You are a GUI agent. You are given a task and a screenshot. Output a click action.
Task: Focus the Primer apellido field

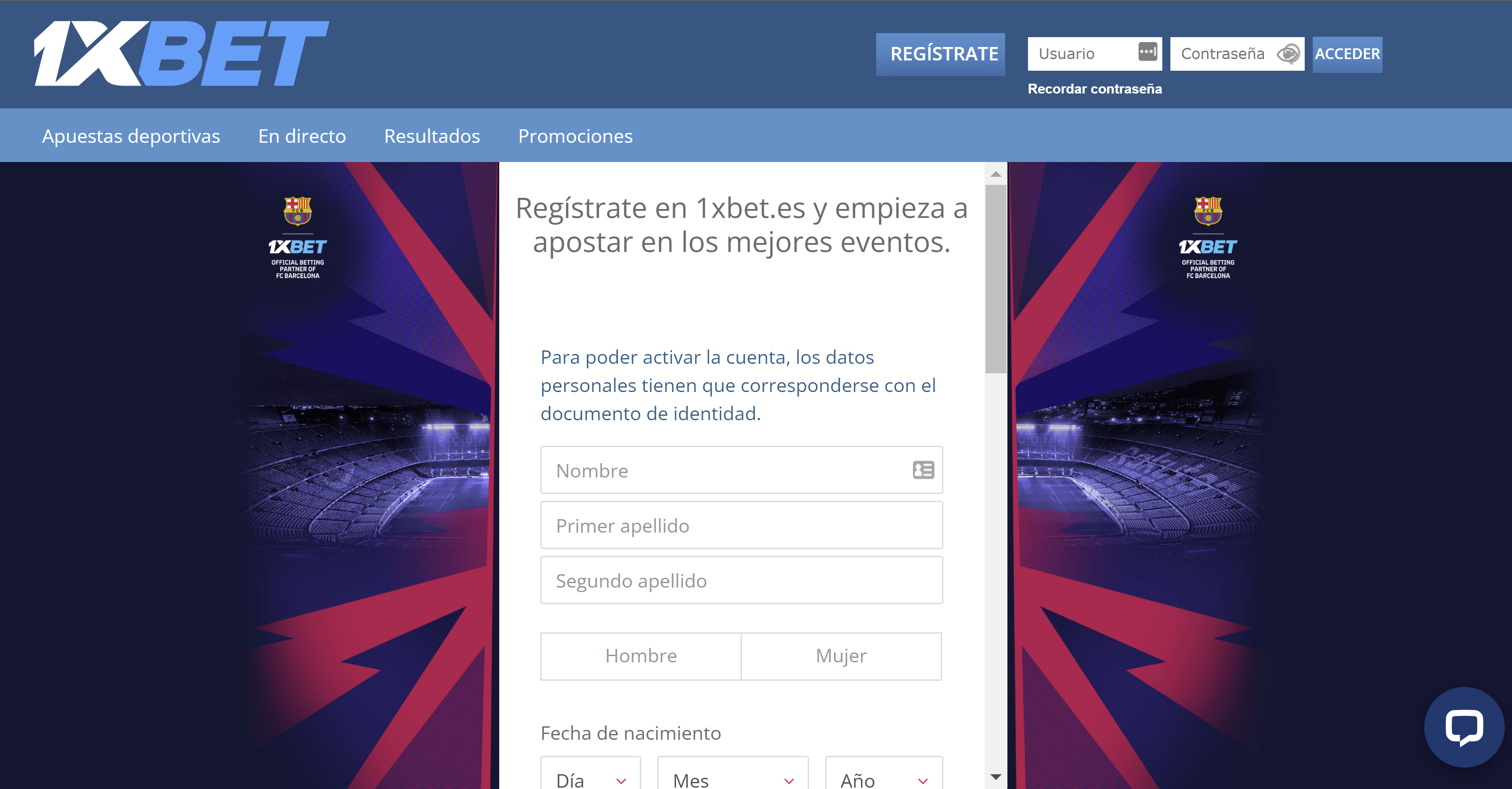coord(741,525)
